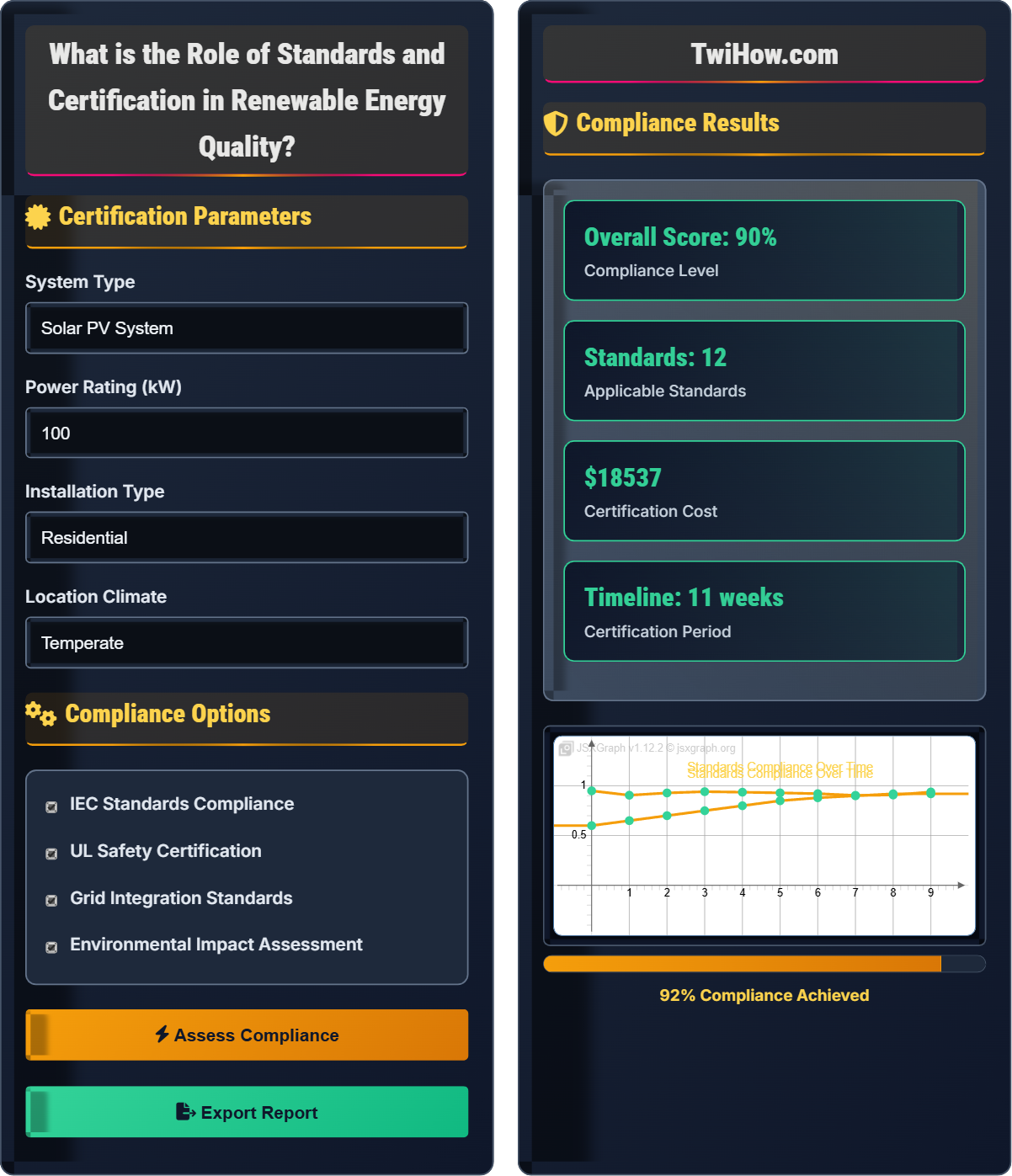Toggle UL Safety Certification checkbox
This screenshot has height=1176, width=1012.
coord(51,853)
